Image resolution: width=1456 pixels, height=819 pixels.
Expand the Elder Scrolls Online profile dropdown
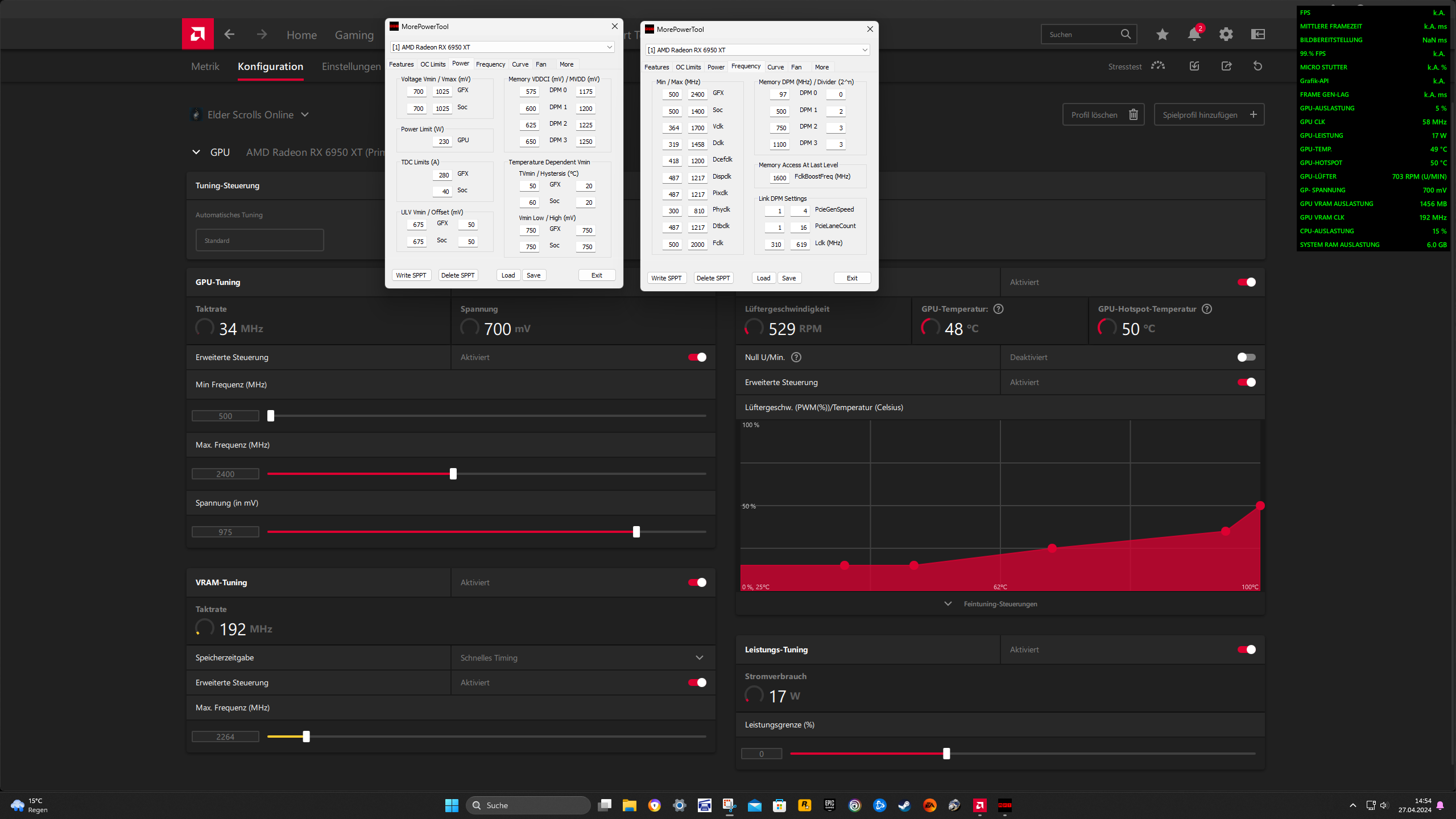point(305,114)
